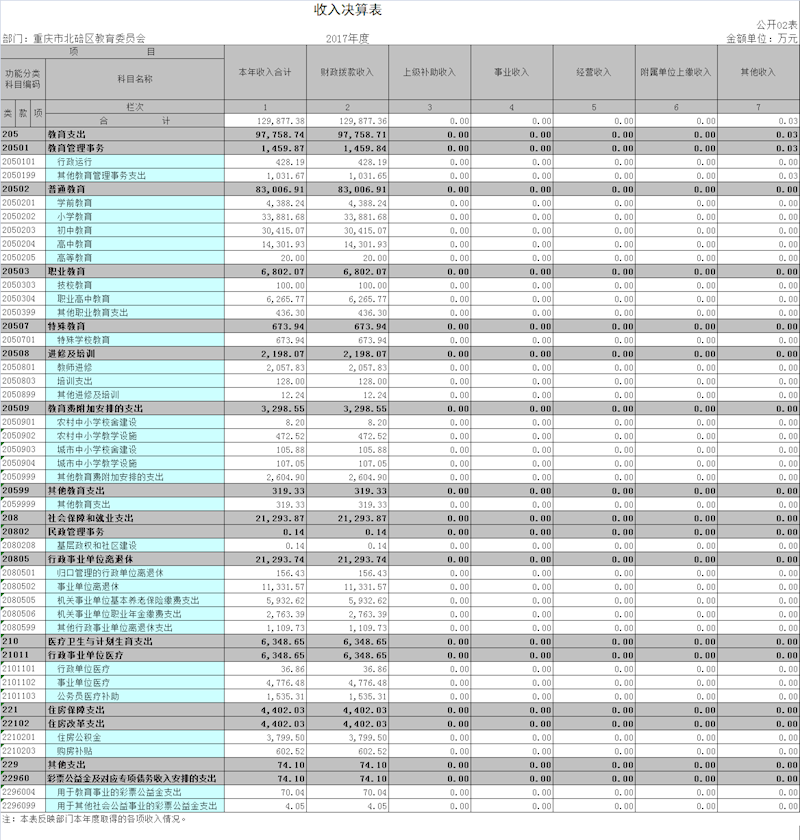Select the 用于教育事业的彩票公益金支出 row label

(119, 792)
